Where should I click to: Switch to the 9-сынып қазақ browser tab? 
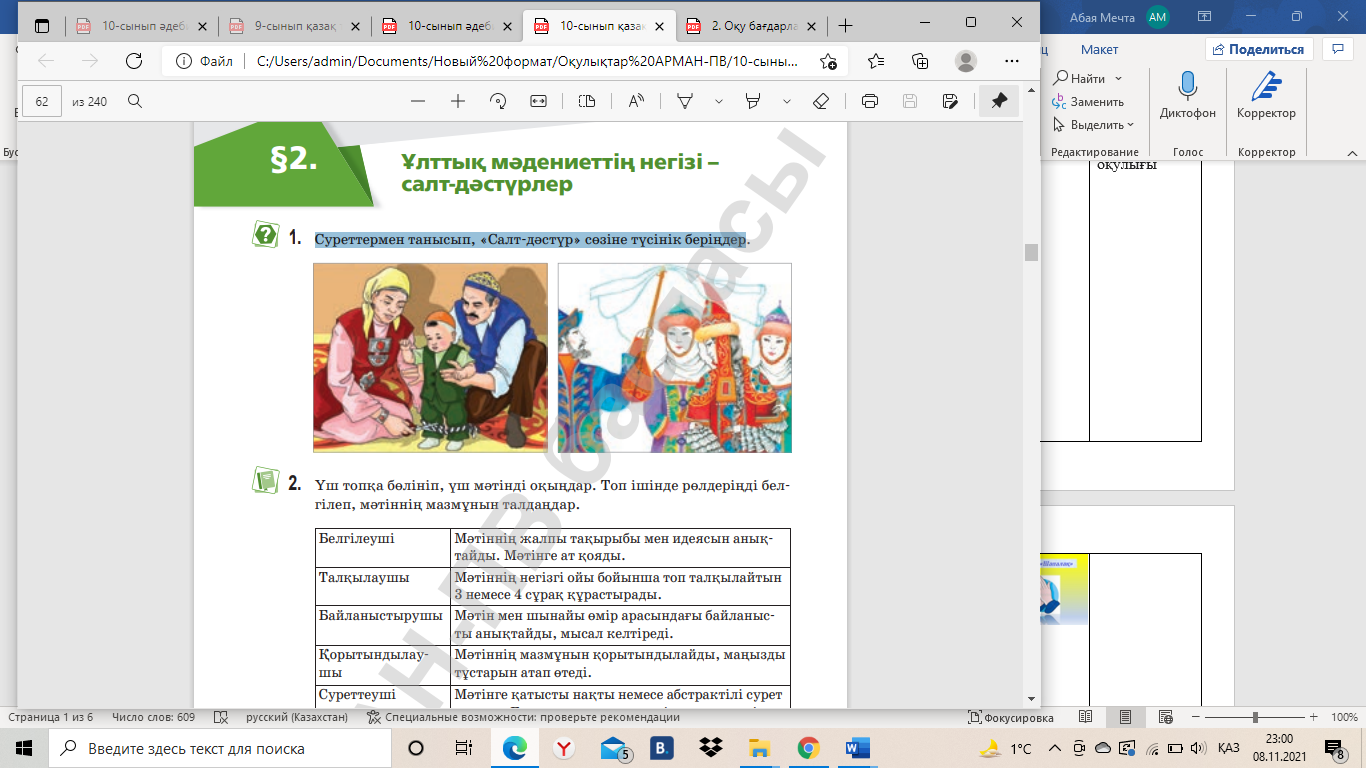pyautogui.click(x=295, y=25)
